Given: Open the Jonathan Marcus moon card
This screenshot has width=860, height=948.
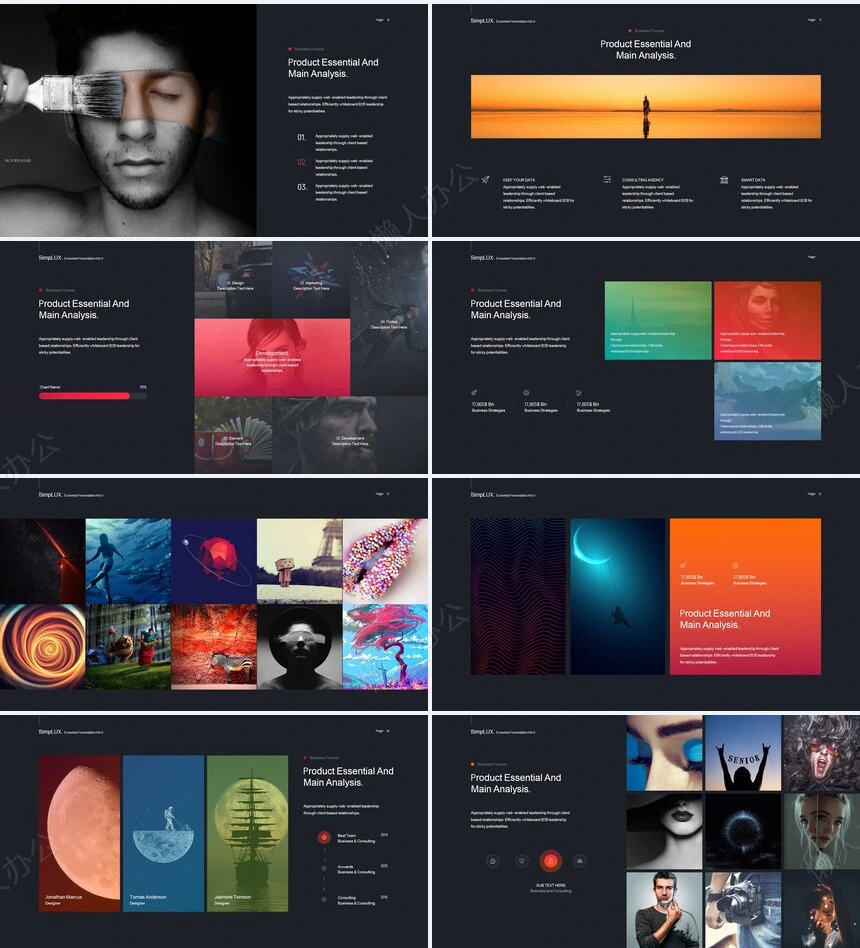Looking at the screenshot, I should pos(80,832).
